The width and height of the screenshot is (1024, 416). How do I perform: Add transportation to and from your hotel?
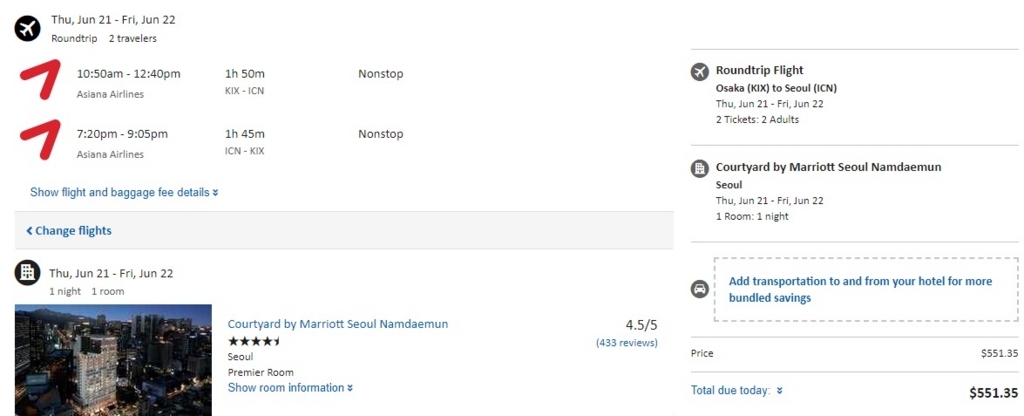[x=860, y=289]
